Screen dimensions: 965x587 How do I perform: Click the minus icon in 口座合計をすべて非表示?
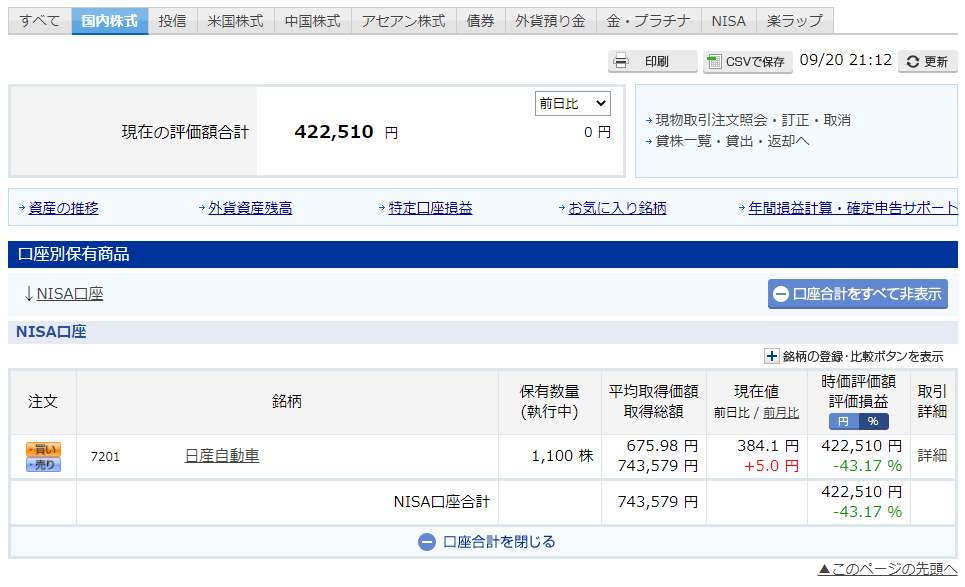(780, 294)
